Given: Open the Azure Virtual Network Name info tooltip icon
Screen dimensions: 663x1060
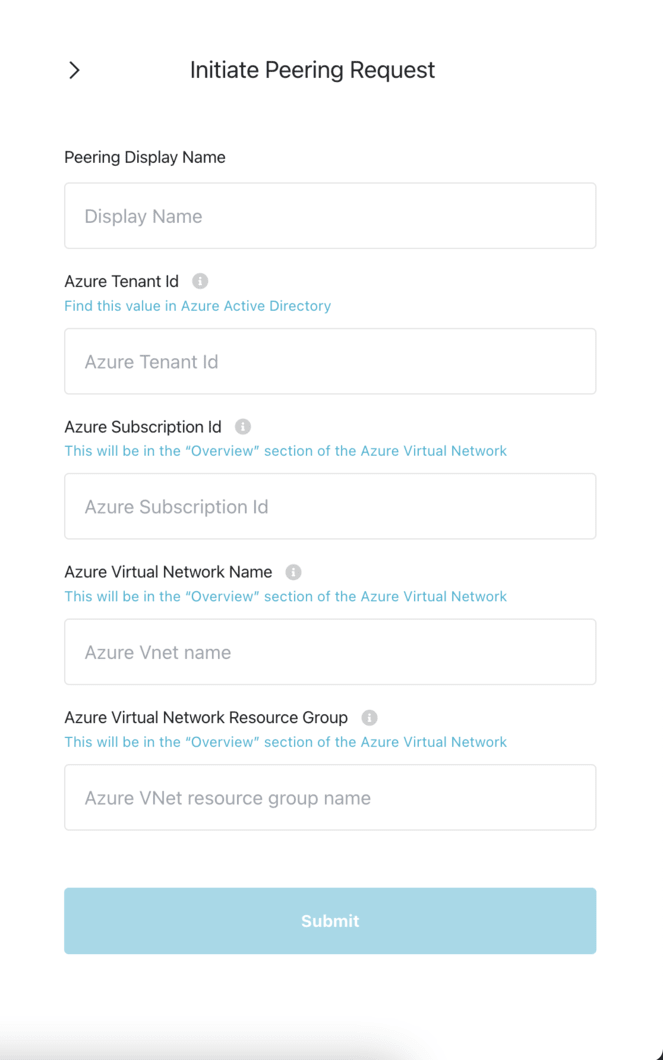Looking at the screenshot, I should pyautogui.click(x=293, y=572).
